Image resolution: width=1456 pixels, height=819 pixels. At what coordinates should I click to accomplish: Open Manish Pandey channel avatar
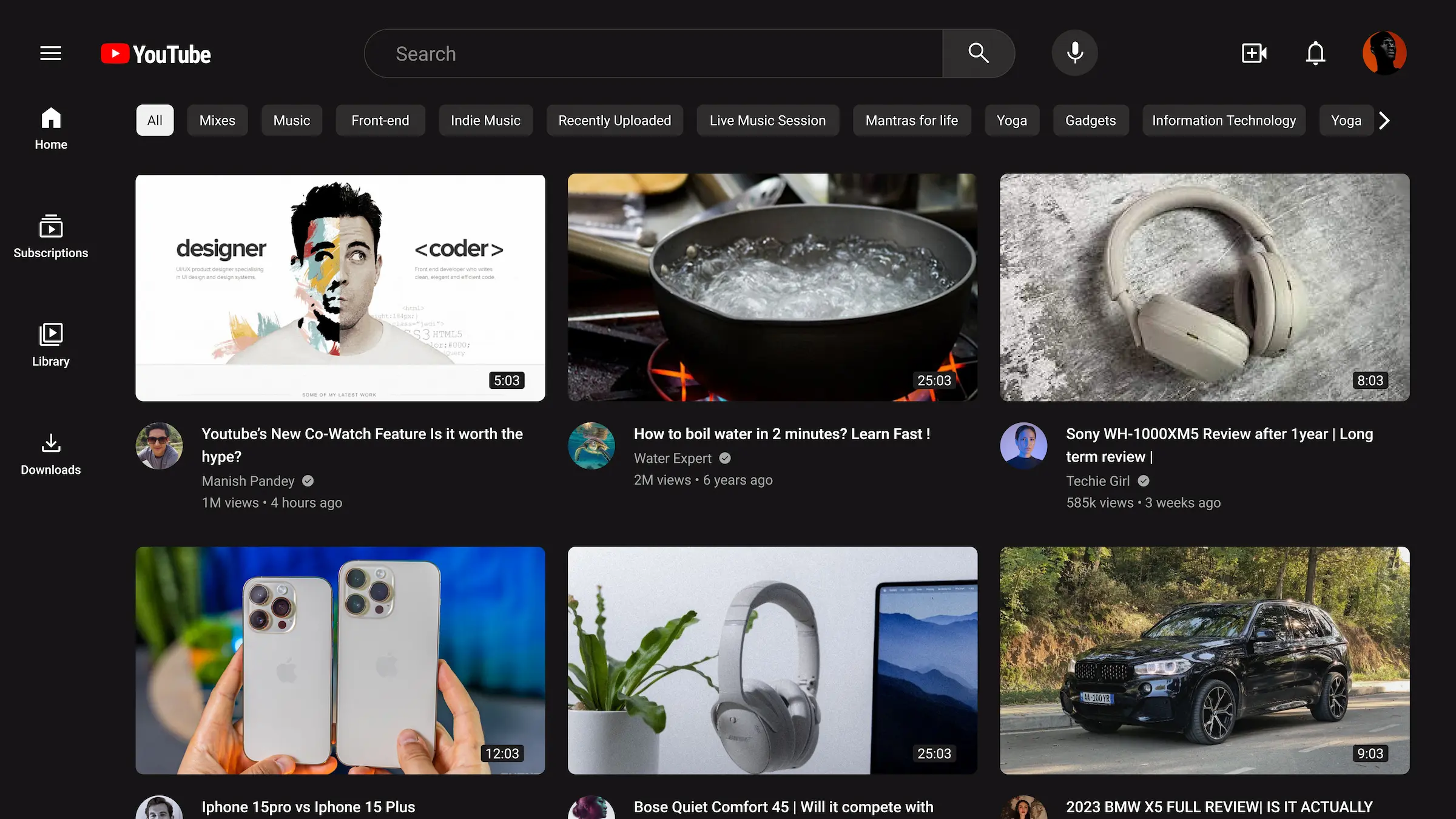159,446
